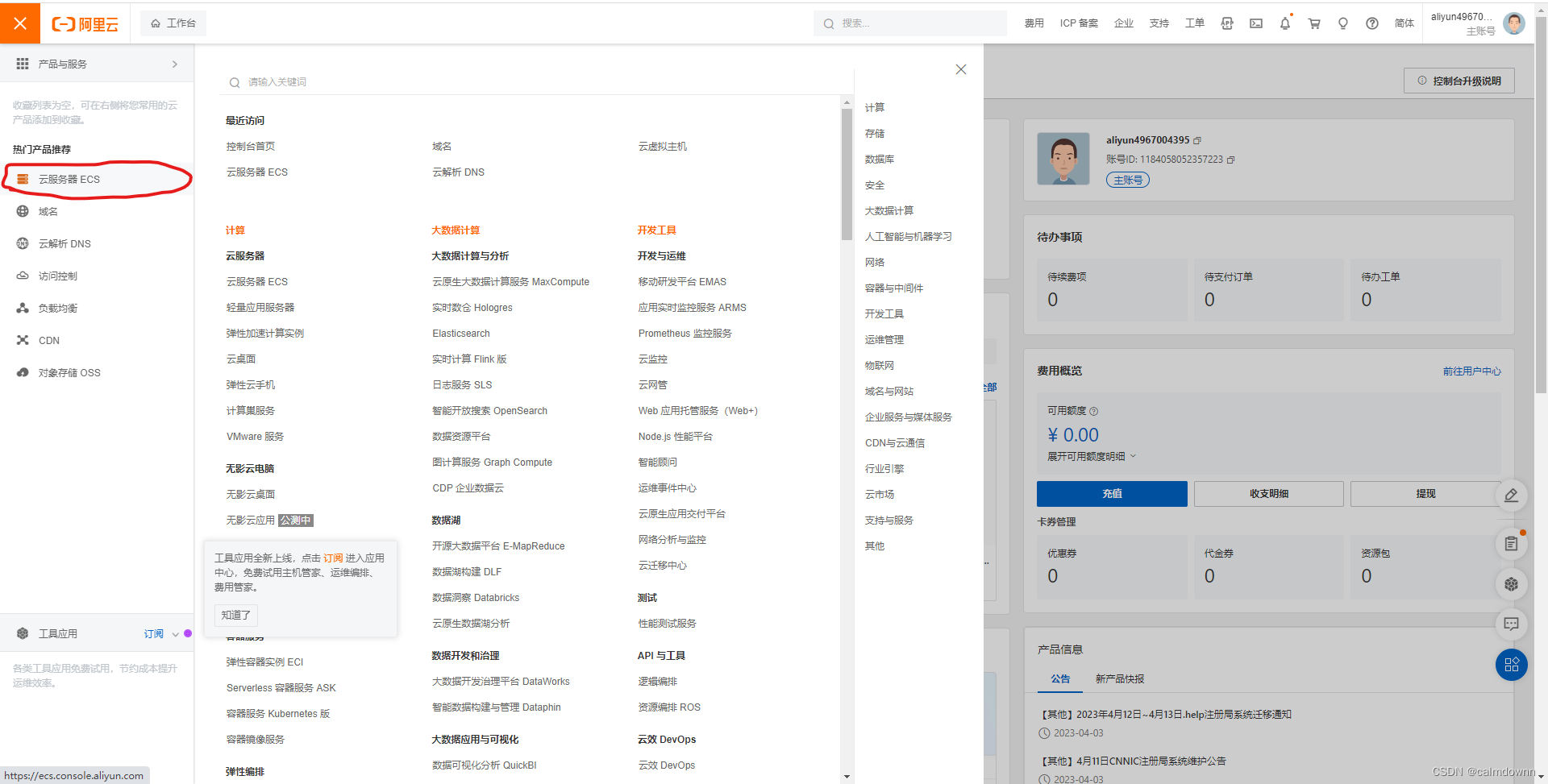
Task: Open 移动研发平台 EMAS
Action: pyautogui.click(x=682, y=282)
